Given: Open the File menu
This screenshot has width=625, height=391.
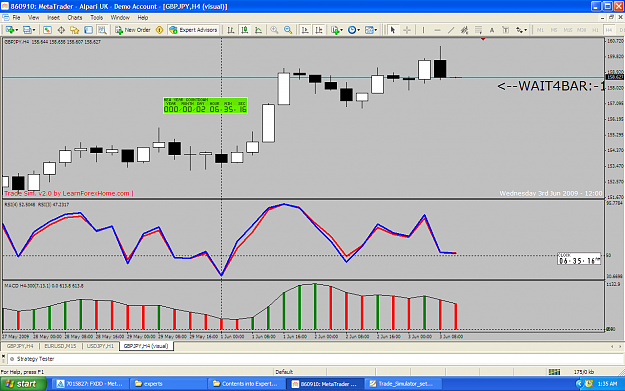Looking at the screenshot, I should 16,18.
